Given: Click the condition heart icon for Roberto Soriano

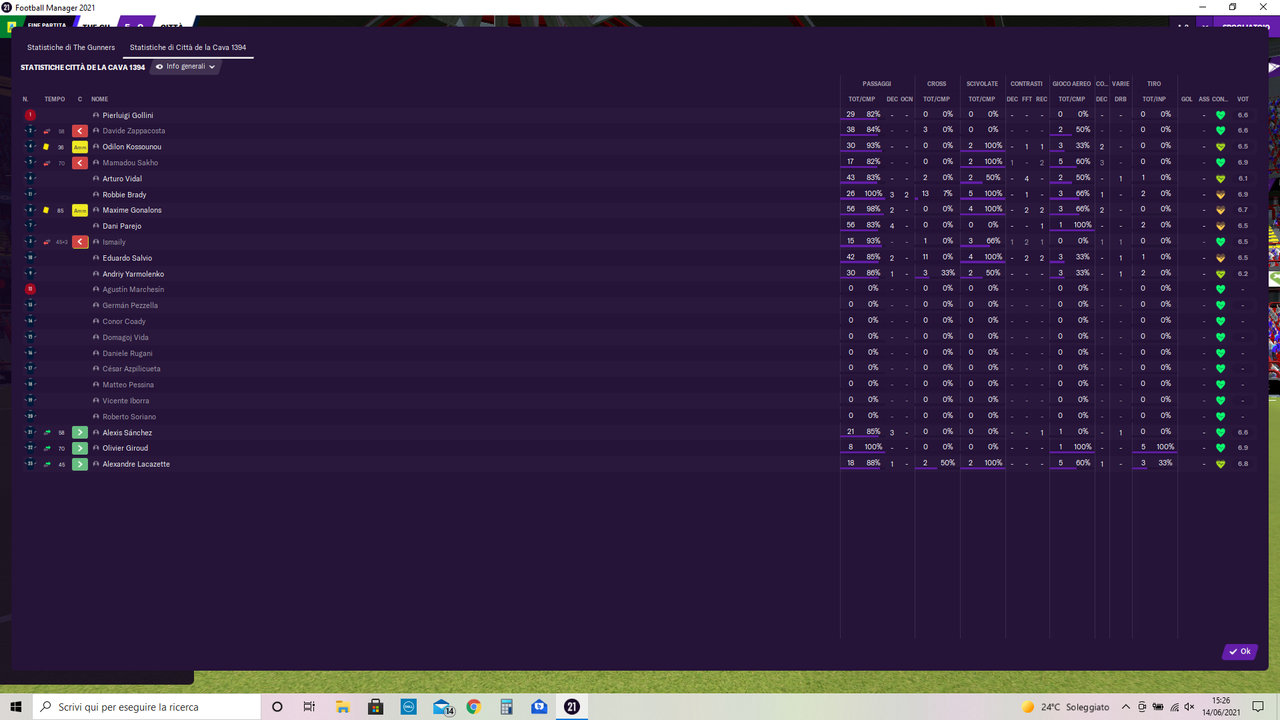Looking at the screenshot, I should coord(1220,416).
